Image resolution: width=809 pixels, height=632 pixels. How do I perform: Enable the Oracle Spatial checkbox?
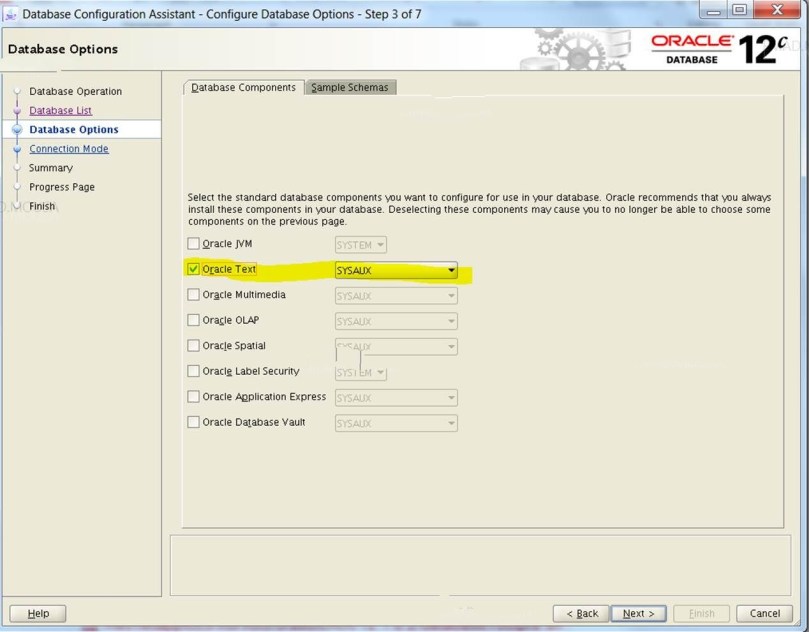pyautogui.click(x=194, y=346)
